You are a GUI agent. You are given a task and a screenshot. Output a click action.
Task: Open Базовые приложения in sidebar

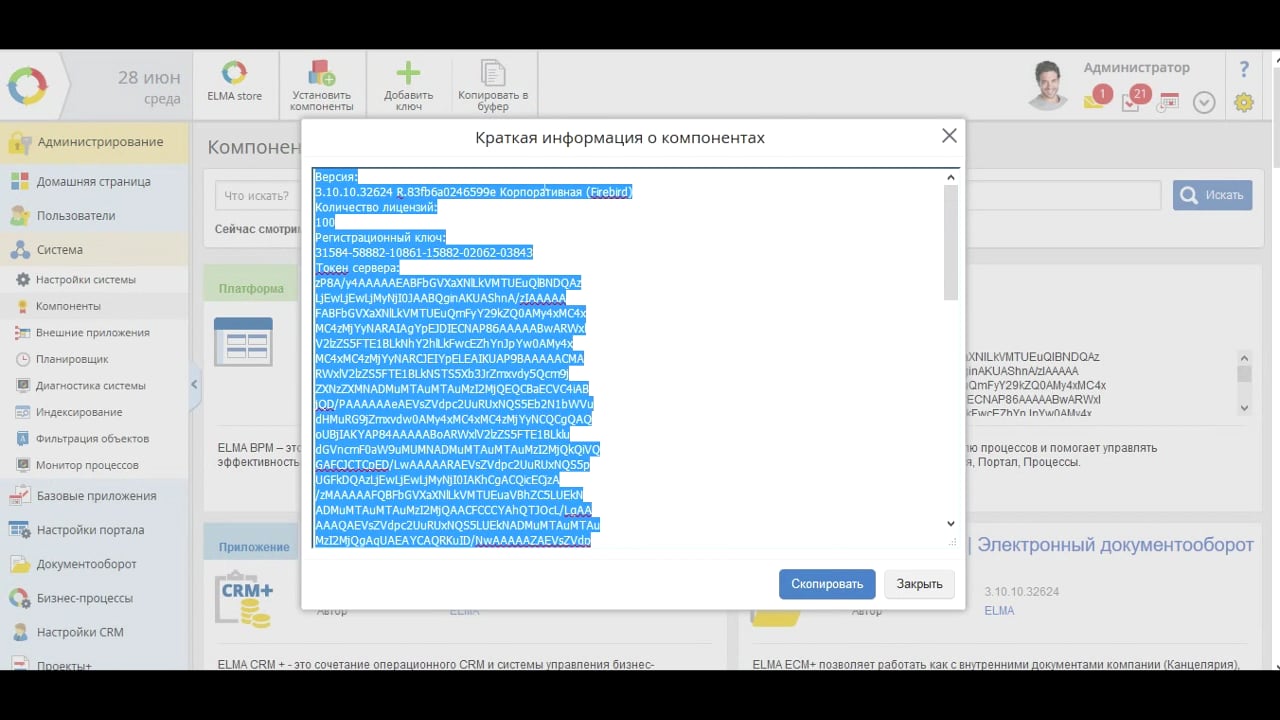[94, 496]
